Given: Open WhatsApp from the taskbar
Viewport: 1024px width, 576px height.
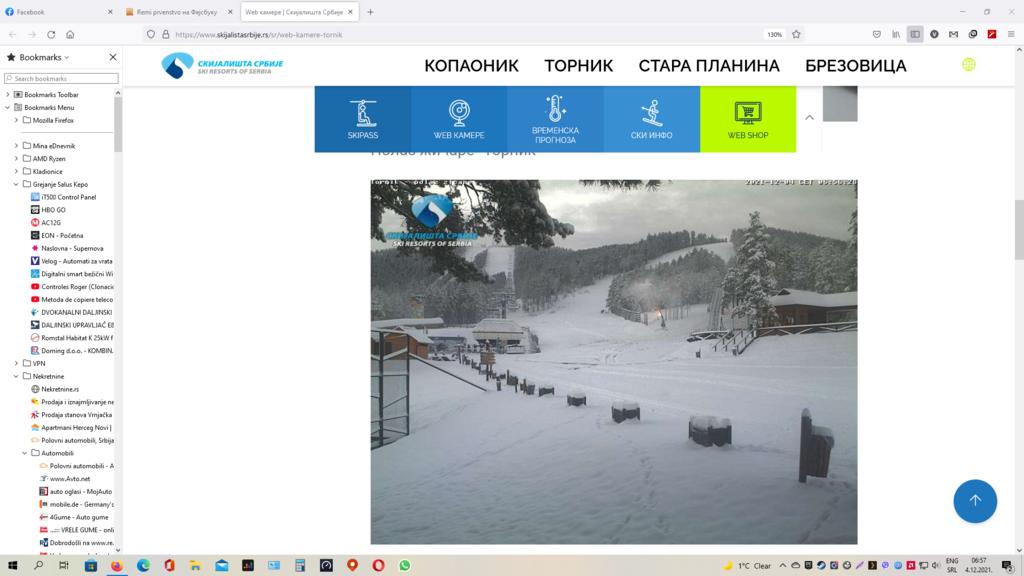Looking at the screenshot, I should tap(405, 565).
